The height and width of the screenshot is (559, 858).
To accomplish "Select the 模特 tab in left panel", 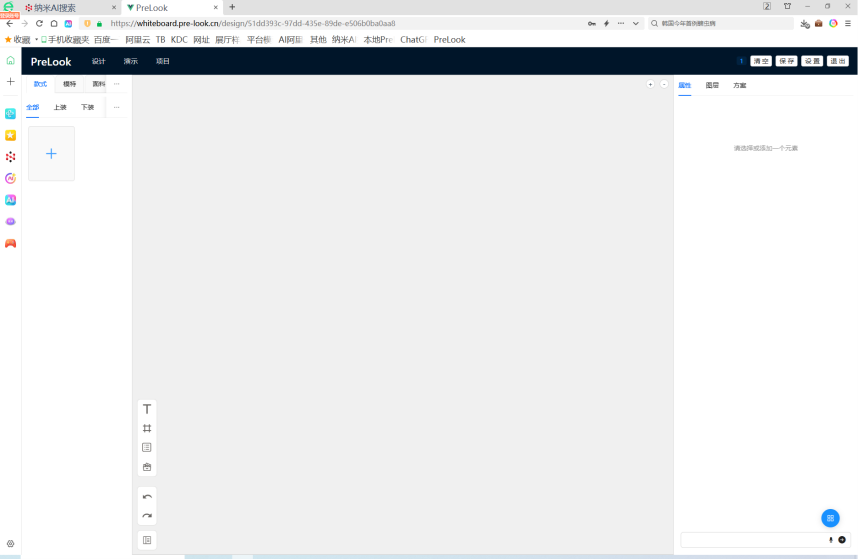I will pos(69,84).
